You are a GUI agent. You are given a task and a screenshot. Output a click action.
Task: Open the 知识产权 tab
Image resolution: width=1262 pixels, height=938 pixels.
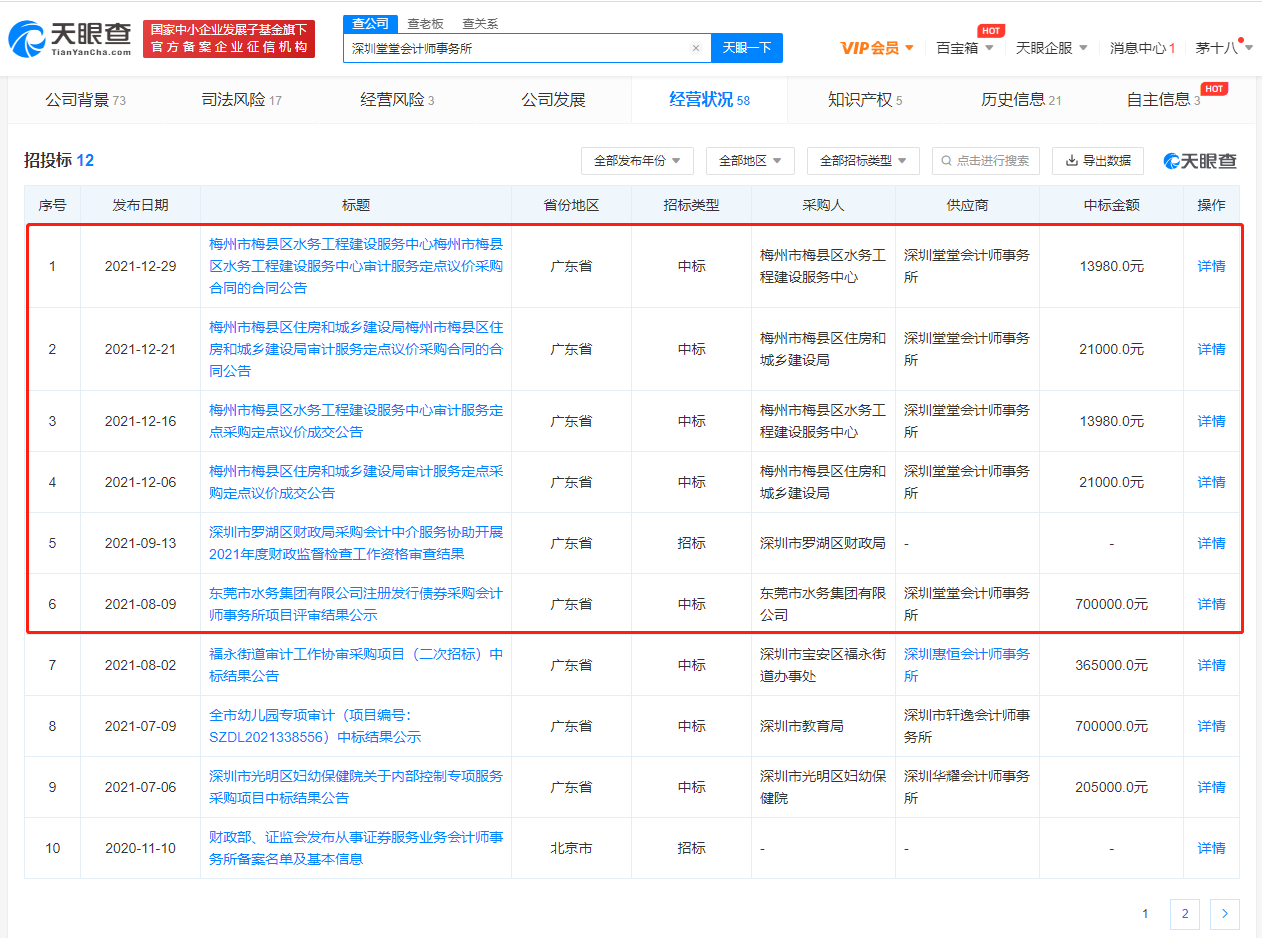pyautogui.click(x=865, y=100)
